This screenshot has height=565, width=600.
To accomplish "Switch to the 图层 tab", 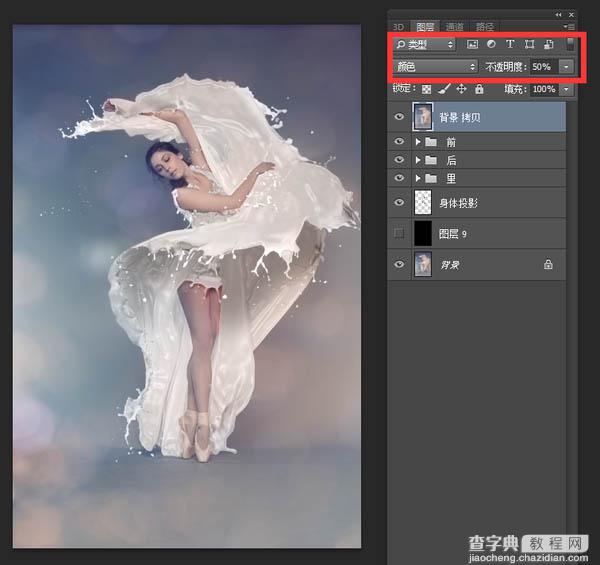I will (425, 27).
